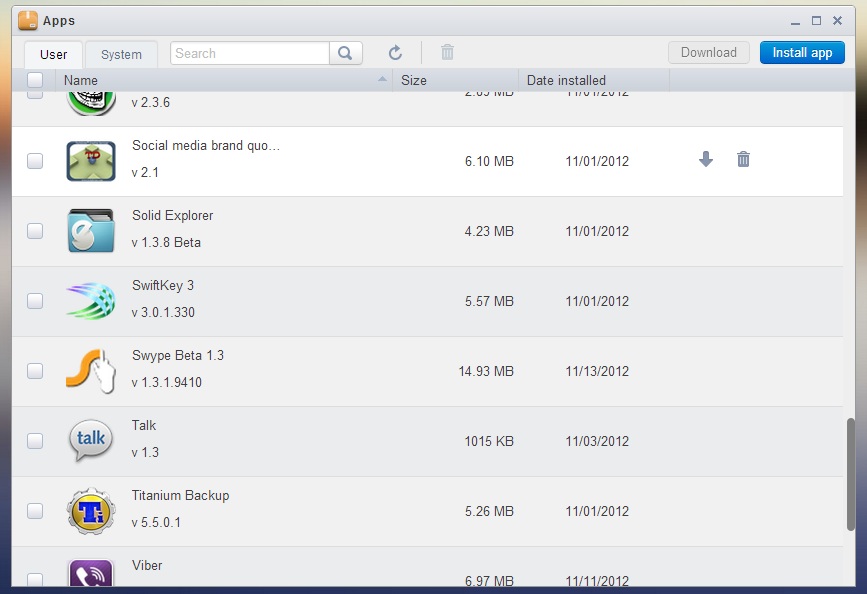Click into the Search input field

[250, 53]
